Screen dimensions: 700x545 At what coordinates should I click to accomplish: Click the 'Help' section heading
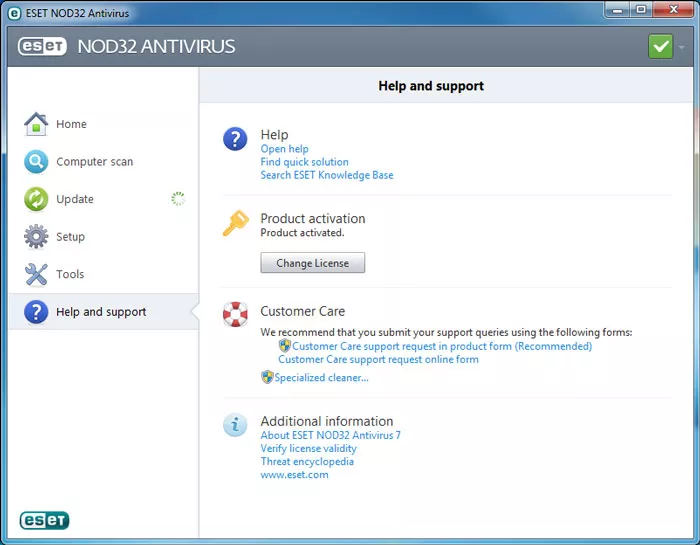coord(274,134)
